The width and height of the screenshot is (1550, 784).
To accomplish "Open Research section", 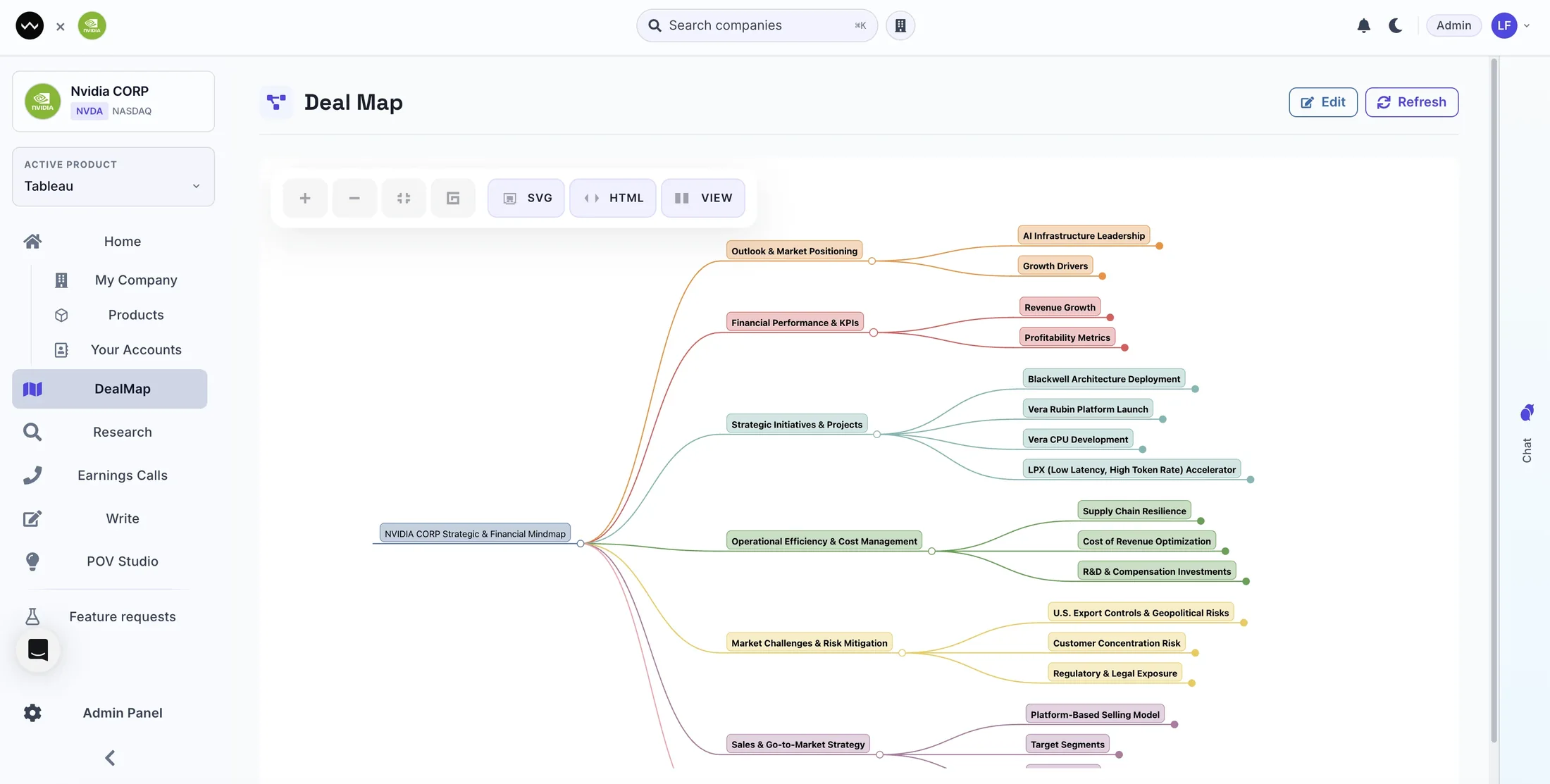I will tap(123, 433).
